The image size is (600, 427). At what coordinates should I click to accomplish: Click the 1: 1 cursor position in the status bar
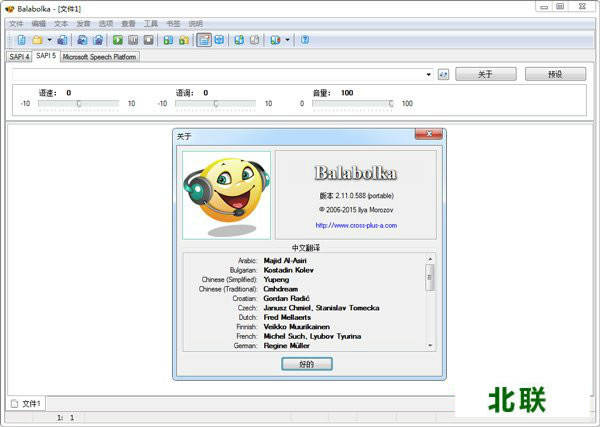[x=65, y=418]
